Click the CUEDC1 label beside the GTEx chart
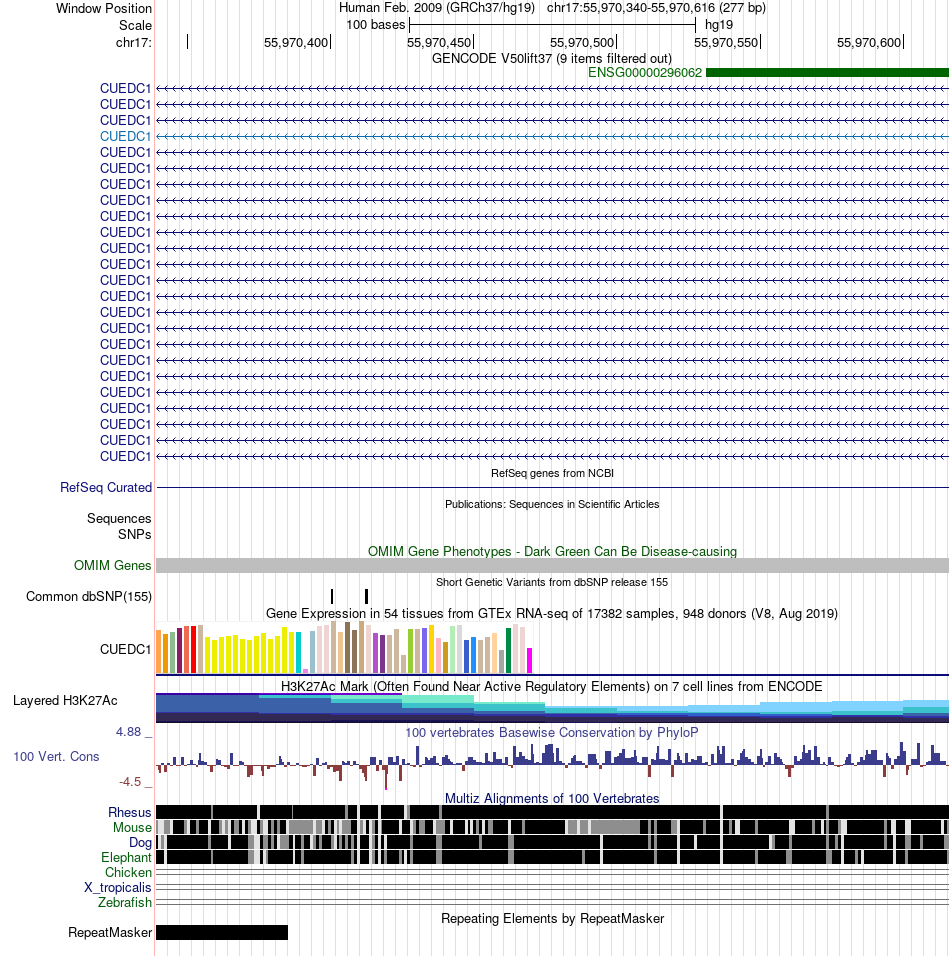The width and height of the screenshot is (950, 956). pos(125,649)
